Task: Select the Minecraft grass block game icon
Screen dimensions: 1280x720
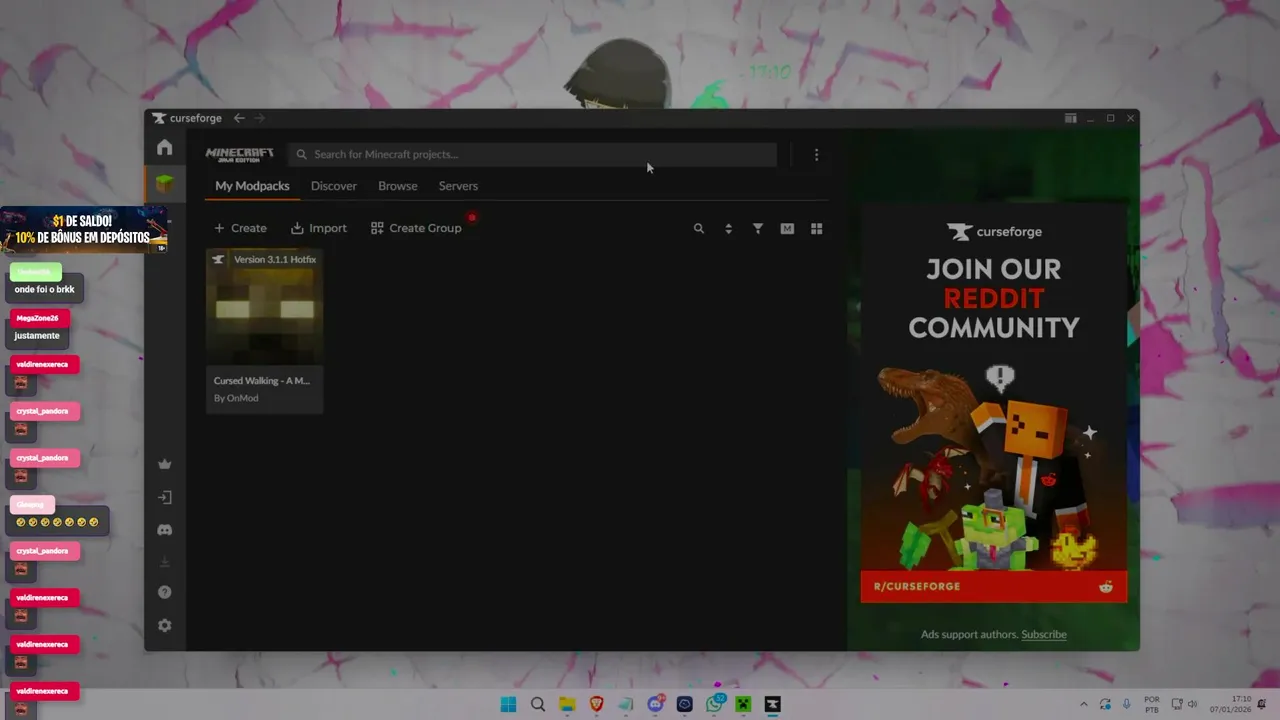Action: (165, 184)
